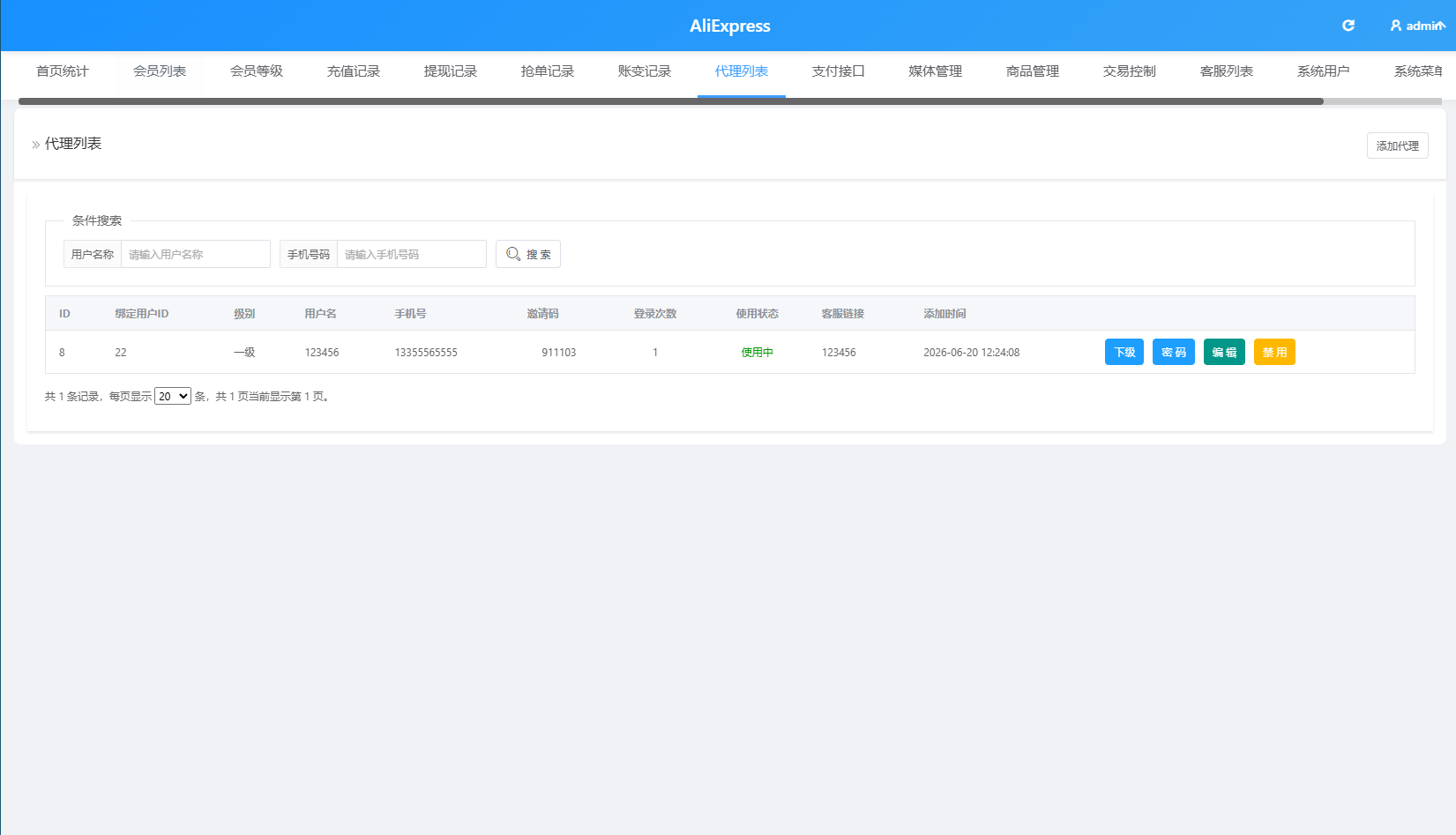Focus the 手机号码 input field
Image resolution: width=1456 pixels, height=835 pixels.
point(412,254)
